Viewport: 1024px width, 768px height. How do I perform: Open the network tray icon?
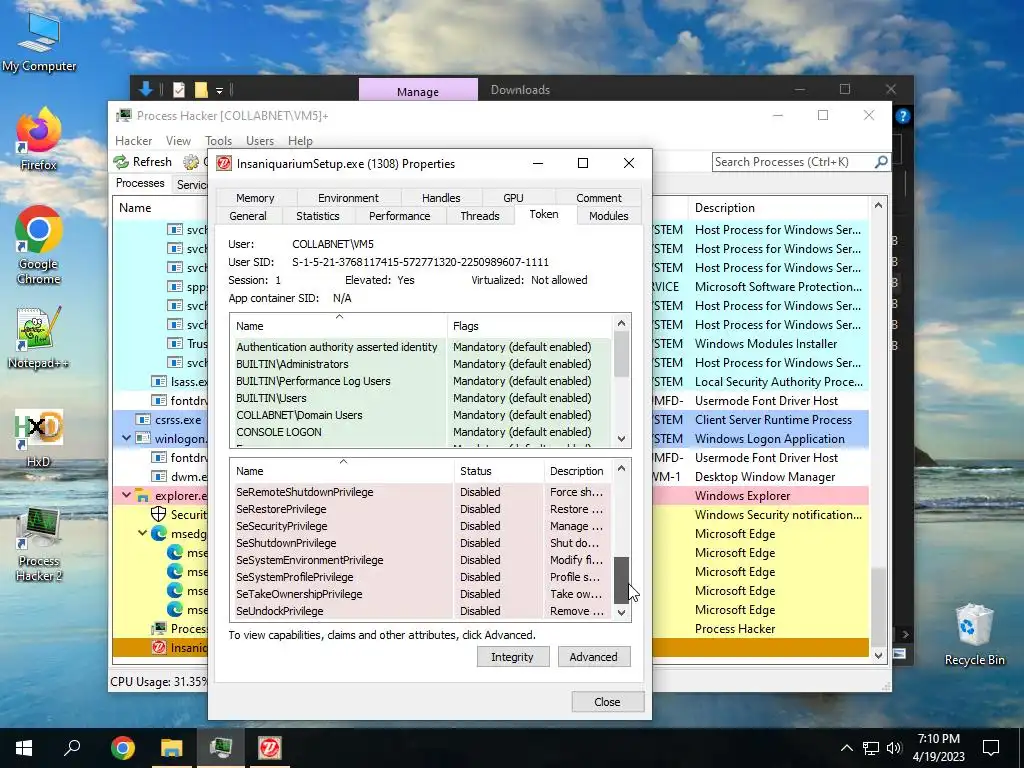click(871, 748)
